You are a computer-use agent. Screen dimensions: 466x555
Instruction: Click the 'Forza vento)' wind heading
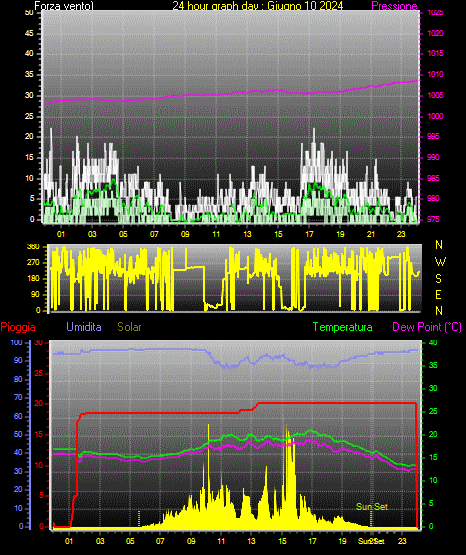click(64, 6)
